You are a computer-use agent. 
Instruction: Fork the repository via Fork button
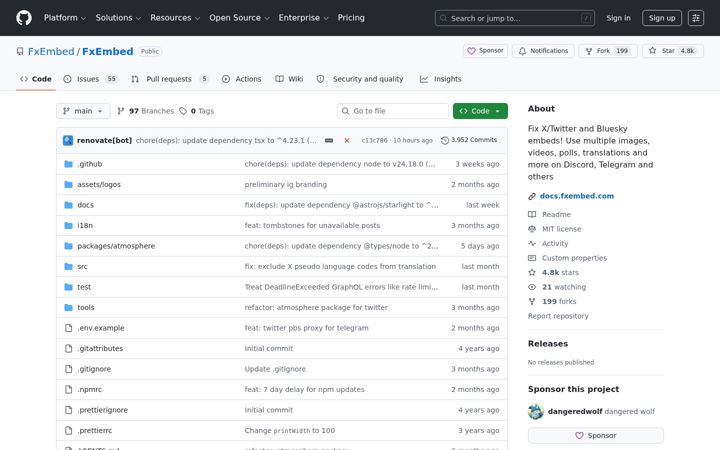pyautogui.click(x=608, y=51)
